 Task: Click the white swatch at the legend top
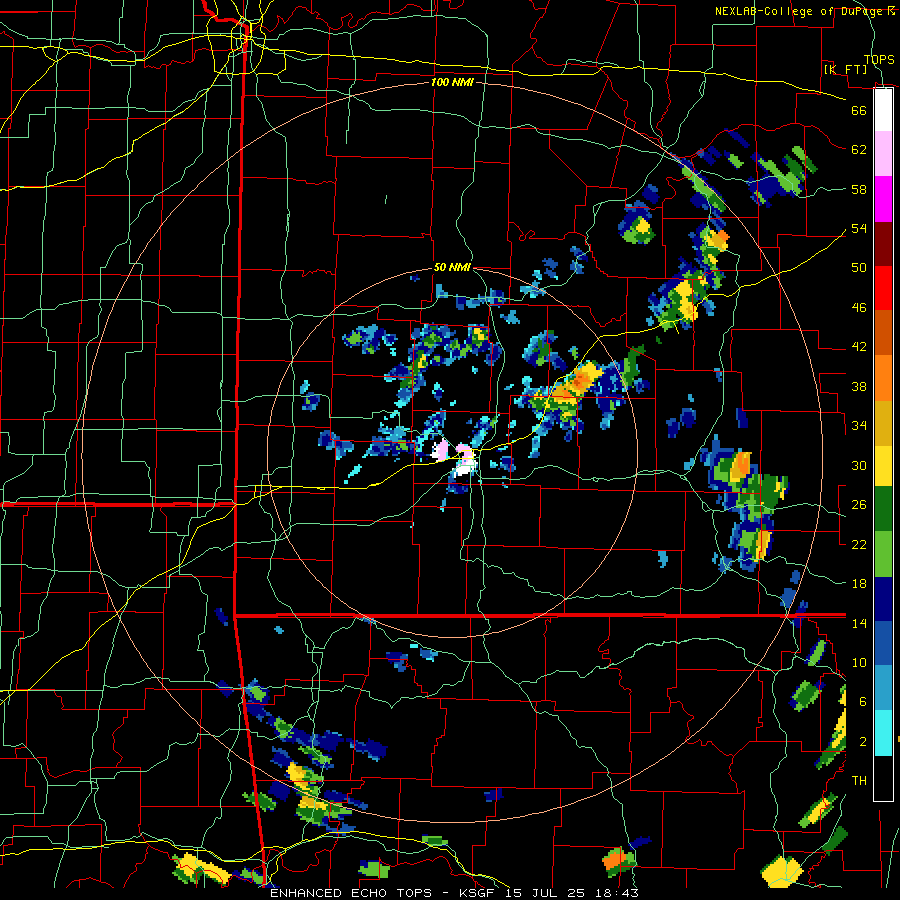coord(883,110)
